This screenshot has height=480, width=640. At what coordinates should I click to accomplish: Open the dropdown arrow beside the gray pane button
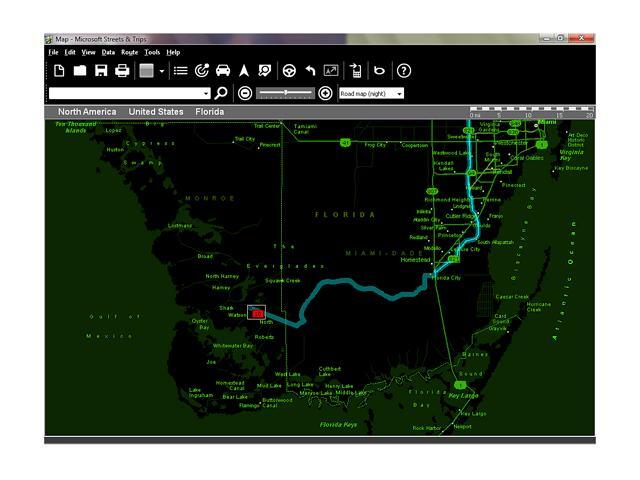[162, 71]
